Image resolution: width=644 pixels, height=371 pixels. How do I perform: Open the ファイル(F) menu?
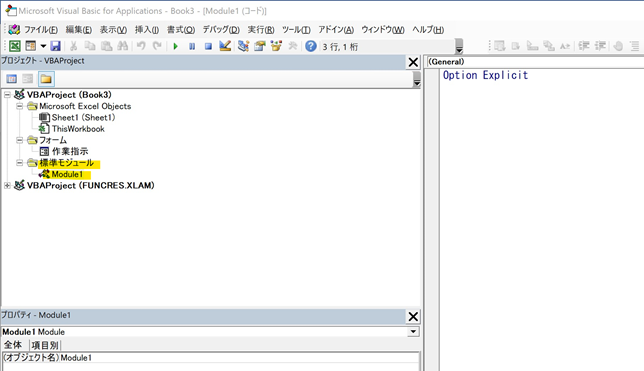point(41,30)
